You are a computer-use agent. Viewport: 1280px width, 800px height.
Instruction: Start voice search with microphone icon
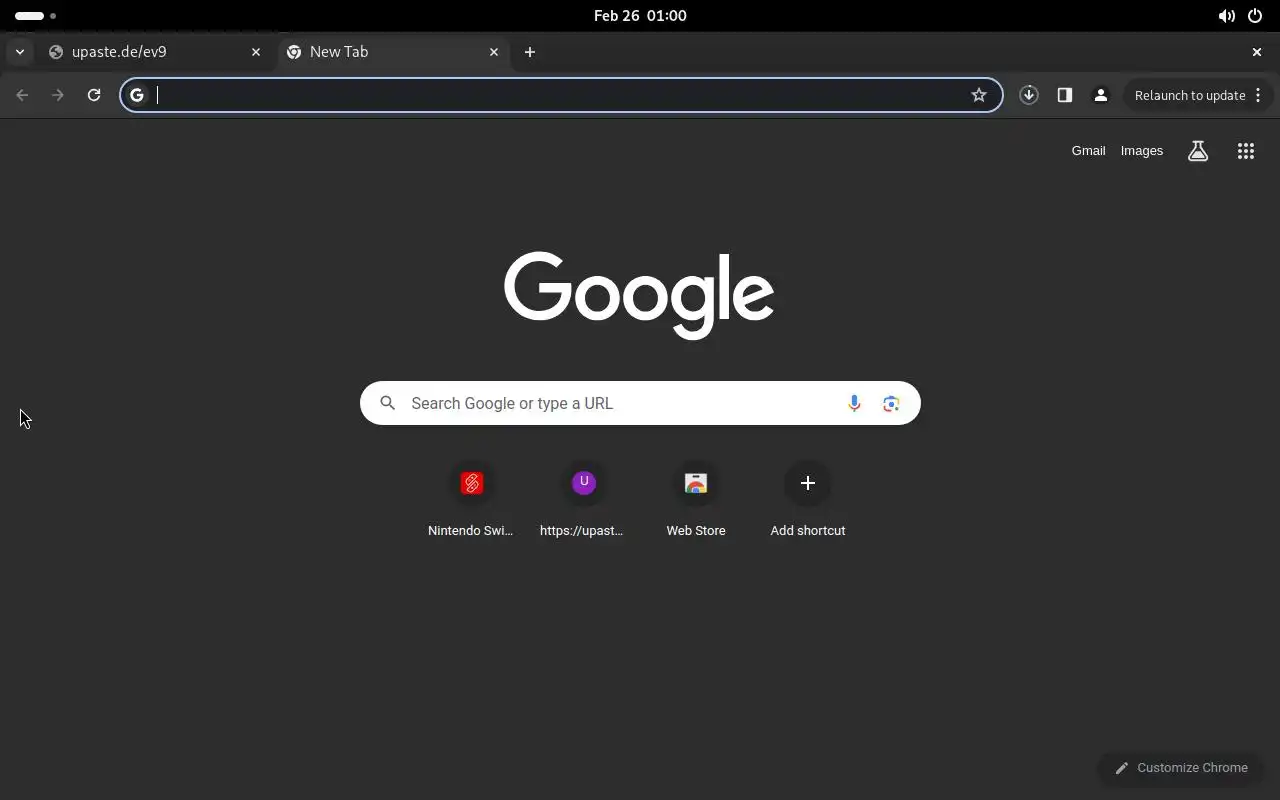(x=854, y=403)
